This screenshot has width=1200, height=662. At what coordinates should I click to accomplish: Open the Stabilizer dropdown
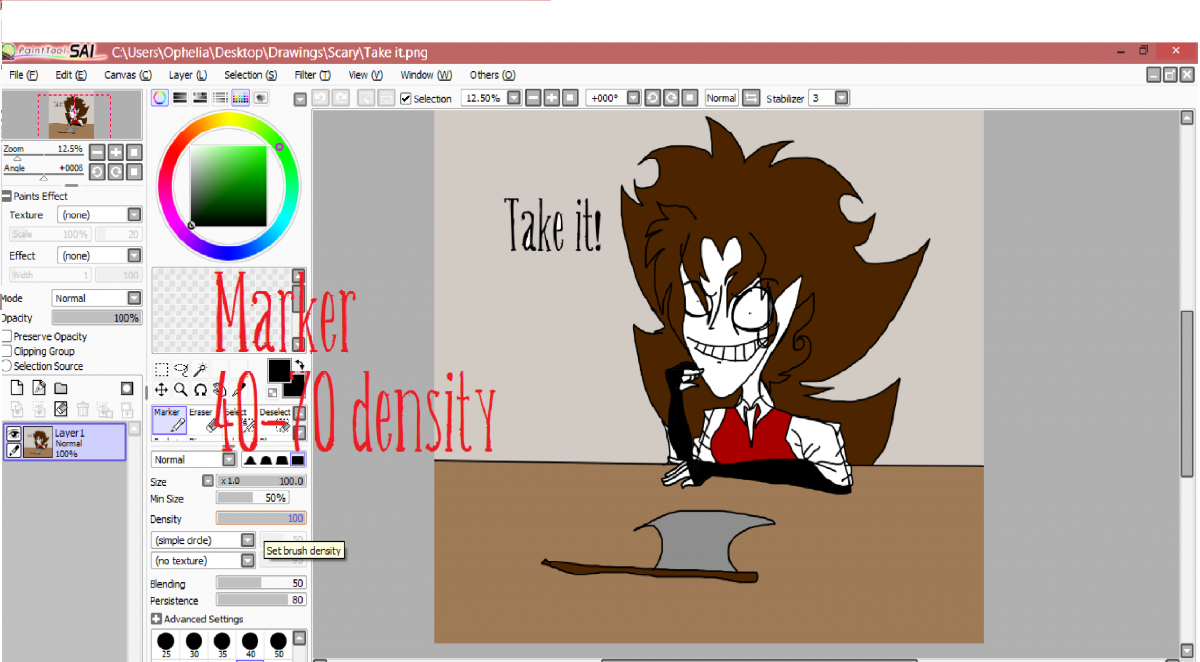[x=842, y=98]
